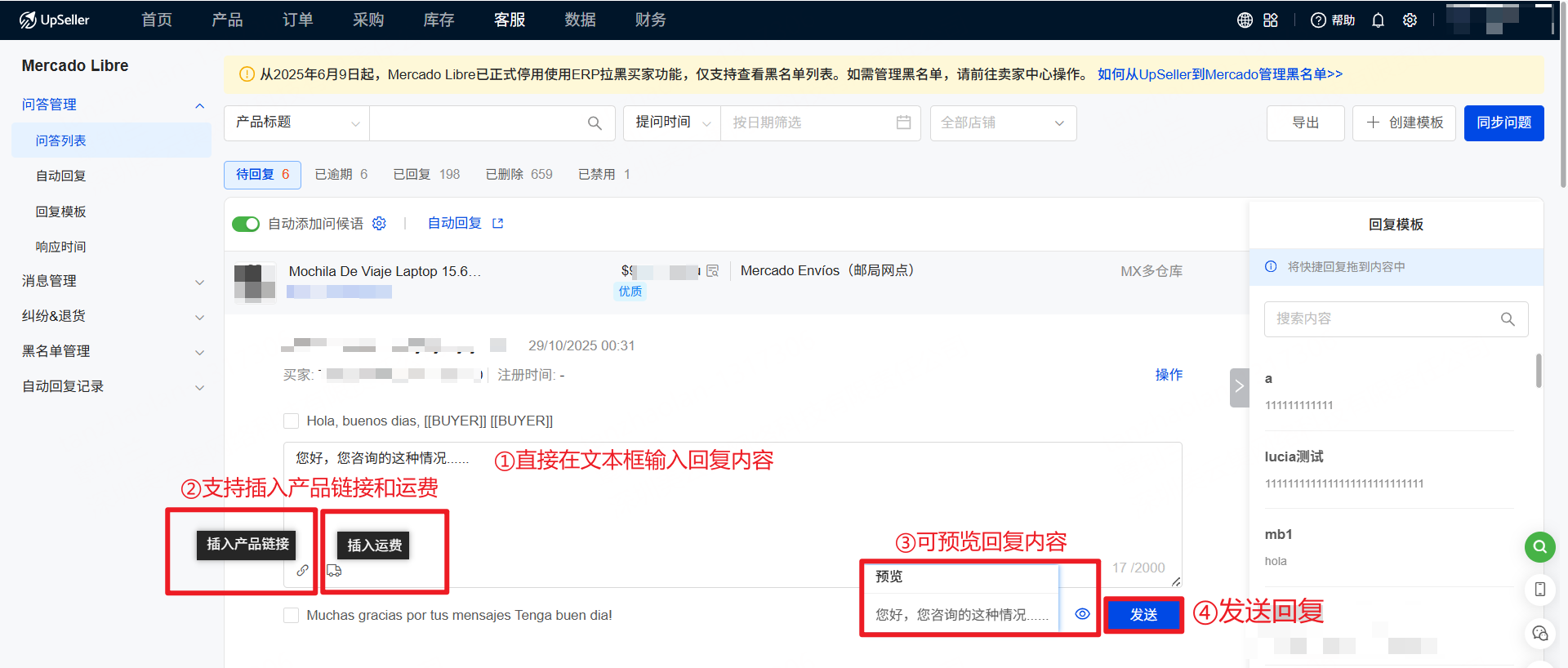Viewport: 1568px width, 668px height.
Task: Click the 同步问题 sync button
Action: 1503,122
